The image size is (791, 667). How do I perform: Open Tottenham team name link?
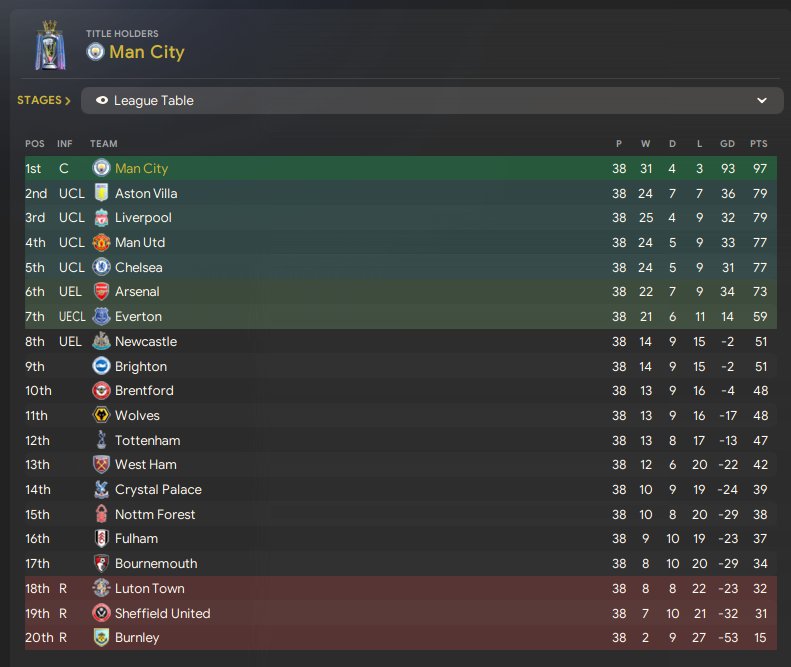[147, 440]
